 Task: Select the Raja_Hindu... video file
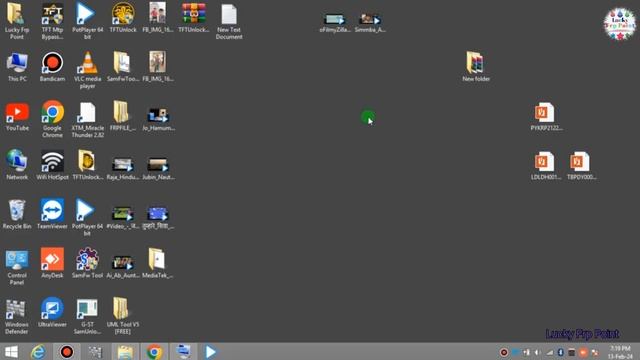pyautogui.click(x=122, y=168)
